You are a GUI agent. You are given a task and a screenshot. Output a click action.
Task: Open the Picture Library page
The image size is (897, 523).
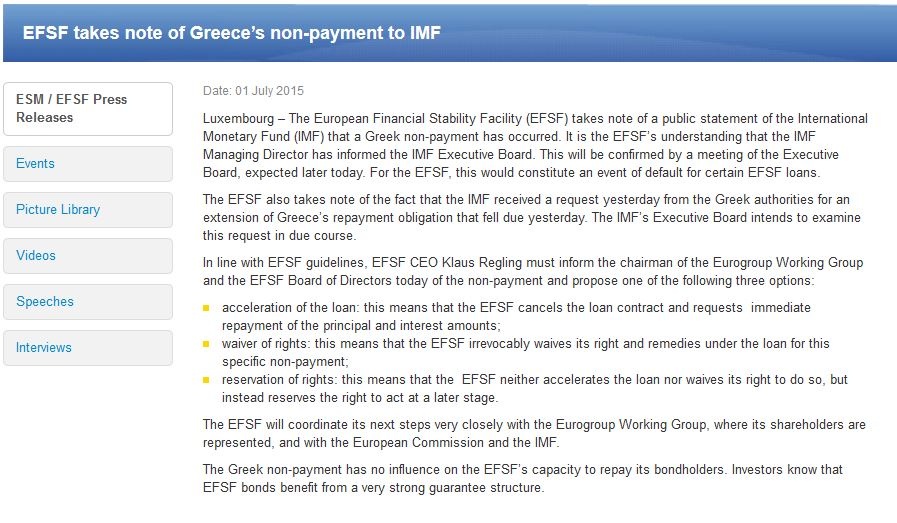coord(87,210)
